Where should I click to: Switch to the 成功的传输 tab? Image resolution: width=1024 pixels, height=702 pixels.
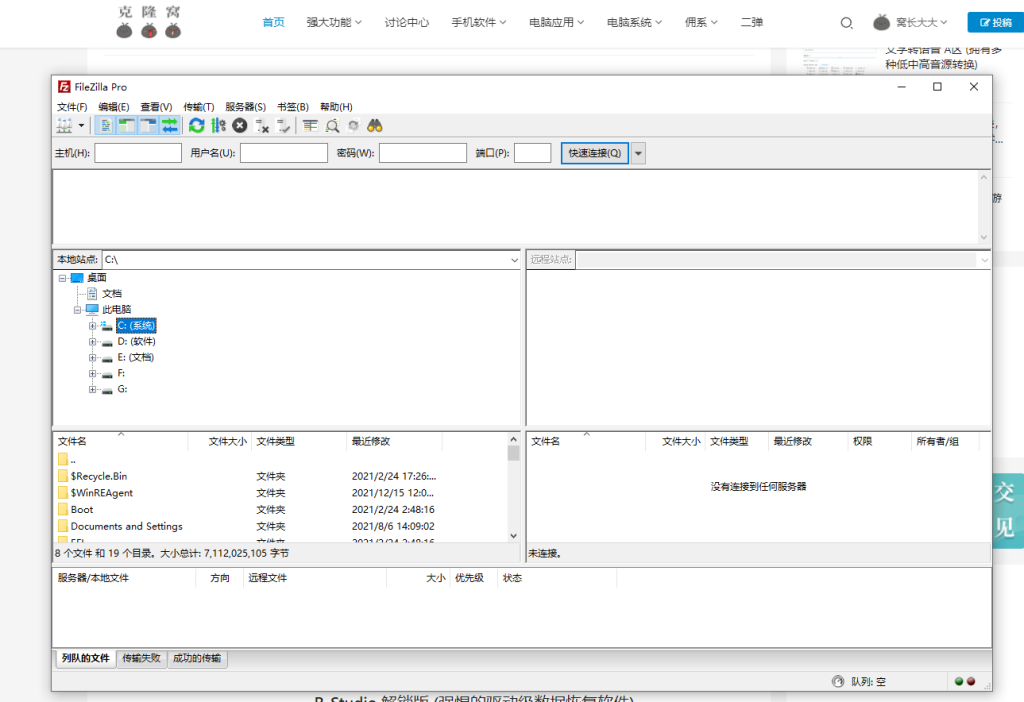197,658
